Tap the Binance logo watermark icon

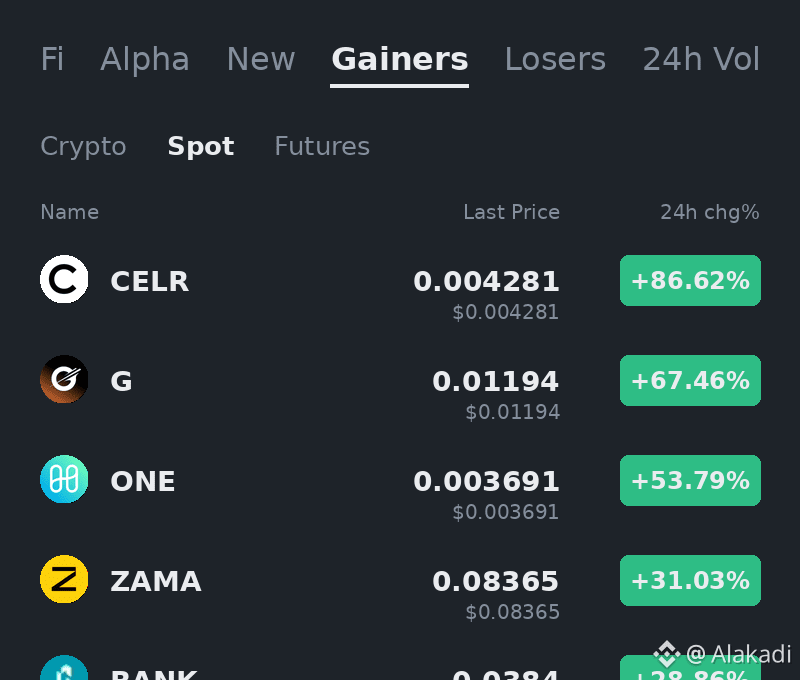tap(667, 654)
